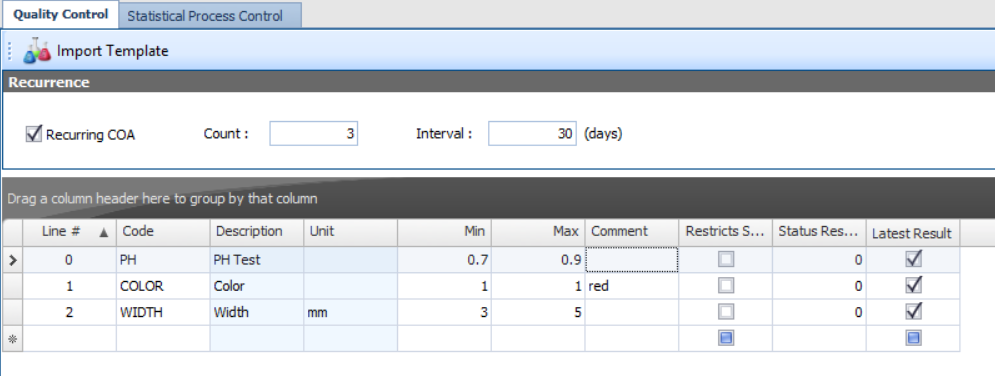This screenshot has height=376, width=995.
Task: Toggle Latest Result checkbox in new row
Action: click(x=913, y=339)
